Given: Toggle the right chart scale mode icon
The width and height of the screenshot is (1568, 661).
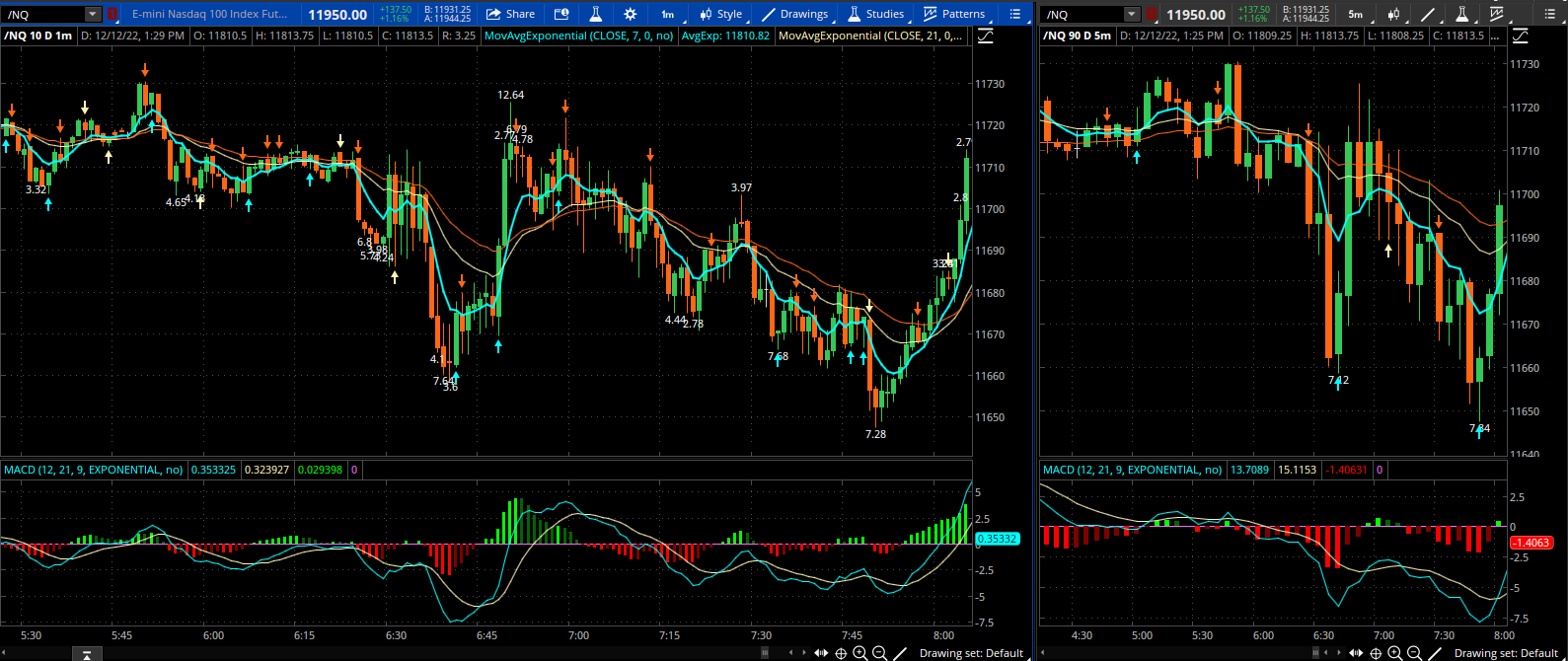Looking at the screenshot, I should pyautogui.click(x=1521, y=36).
